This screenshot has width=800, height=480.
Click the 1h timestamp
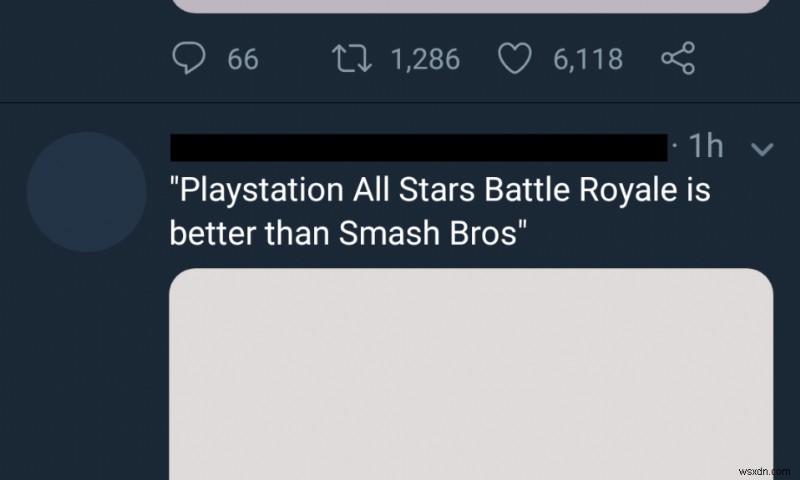pyautogui.click(x=706, y=147)
